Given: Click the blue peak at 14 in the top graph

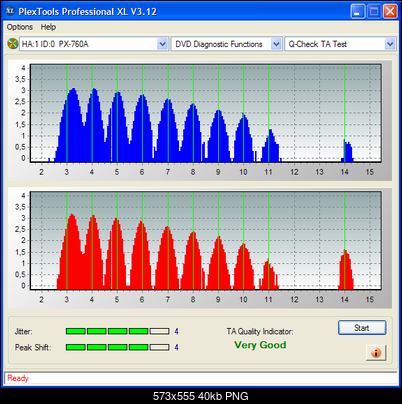Looking at the screenshot, I should point(347,151).
